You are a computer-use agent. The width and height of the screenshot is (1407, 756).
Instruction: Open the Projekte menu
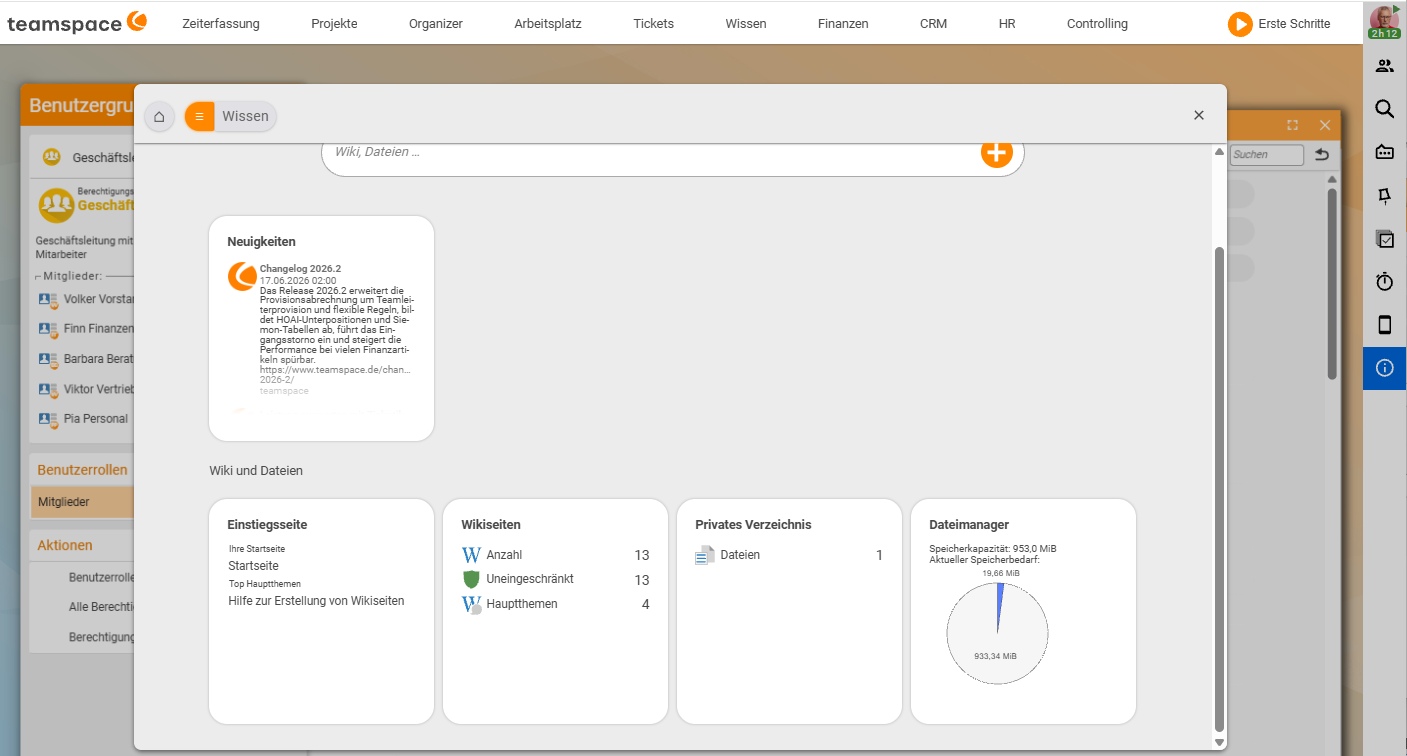pos(334,24)
